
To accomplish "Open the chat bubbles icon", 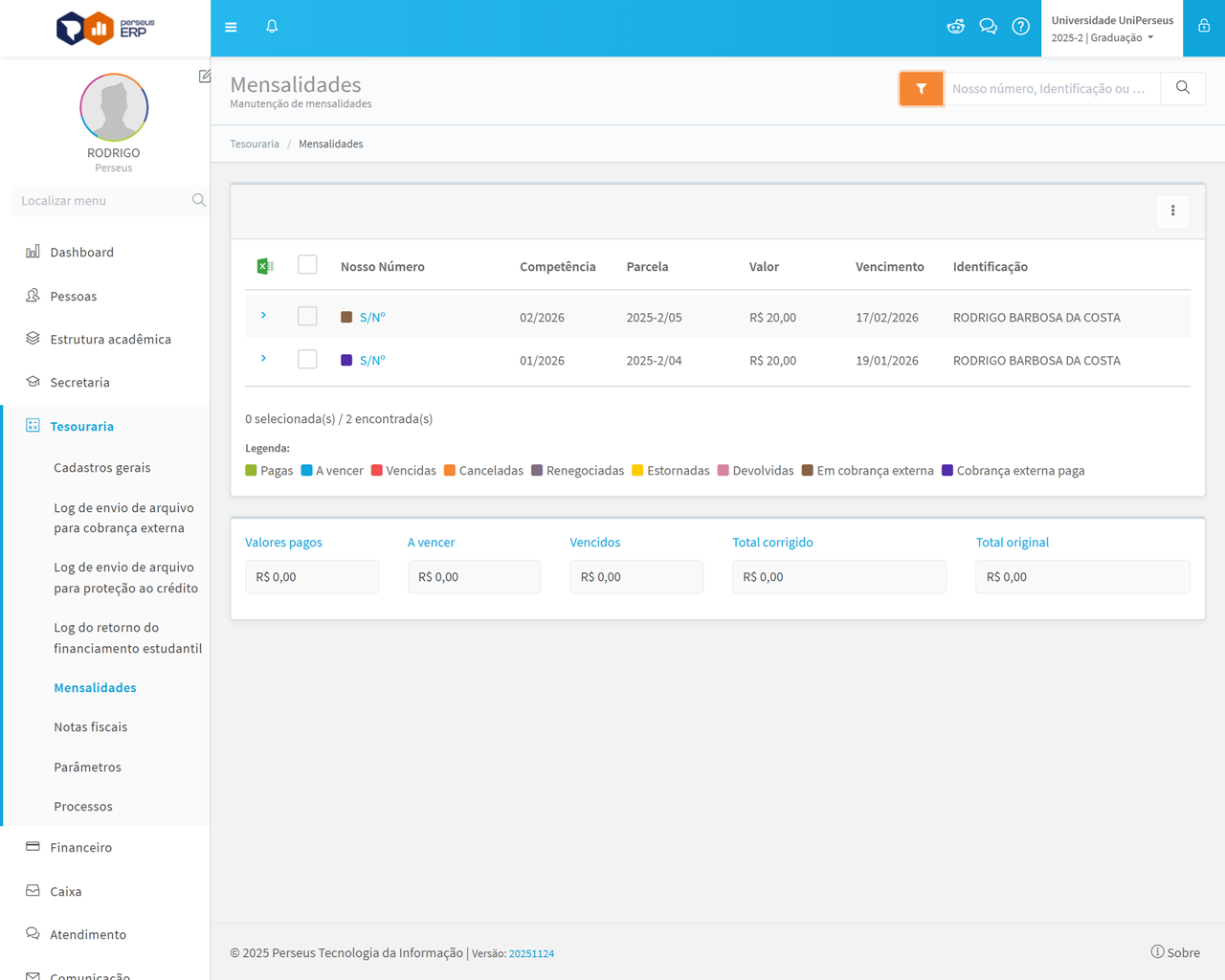I will tap(988, 27).
